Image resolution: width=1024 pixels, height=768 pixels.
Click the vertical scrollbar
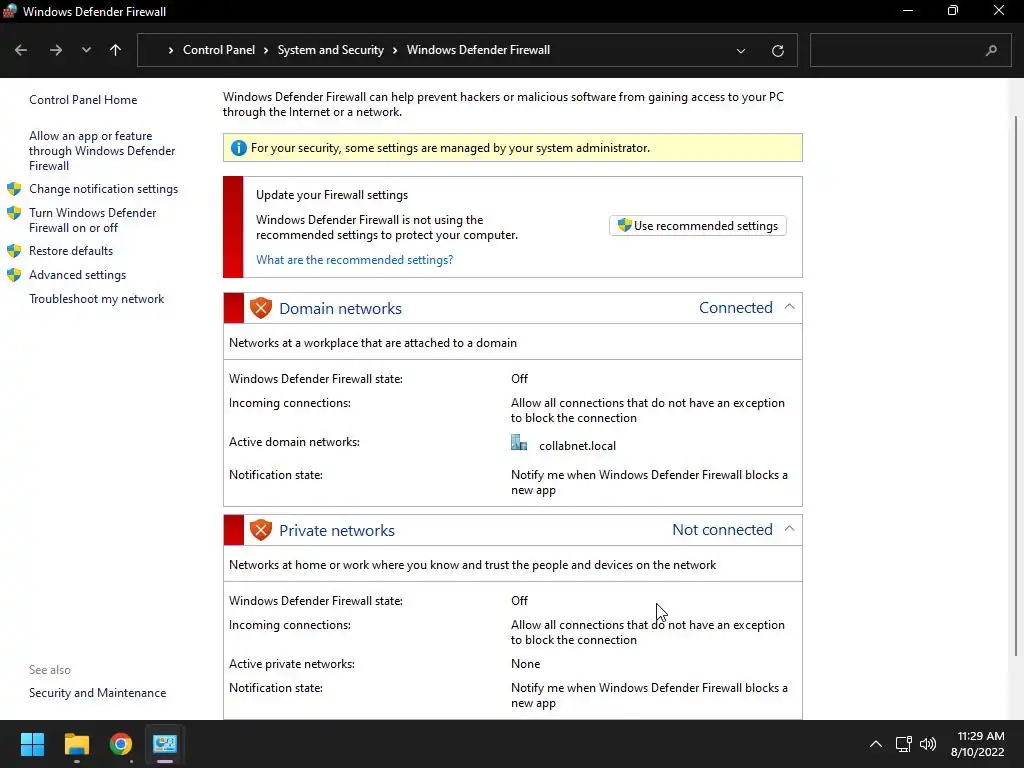[1016, 385]
